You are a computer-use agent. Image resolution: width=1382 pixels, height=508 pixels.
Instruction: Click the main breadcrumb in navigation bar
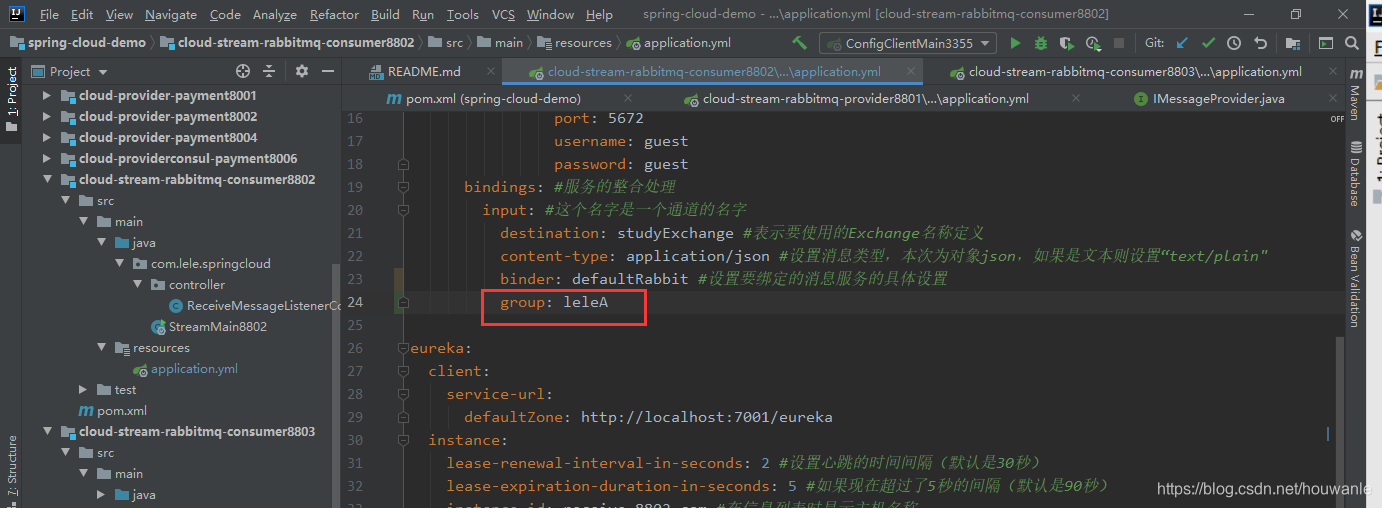(x=501, y=43)
